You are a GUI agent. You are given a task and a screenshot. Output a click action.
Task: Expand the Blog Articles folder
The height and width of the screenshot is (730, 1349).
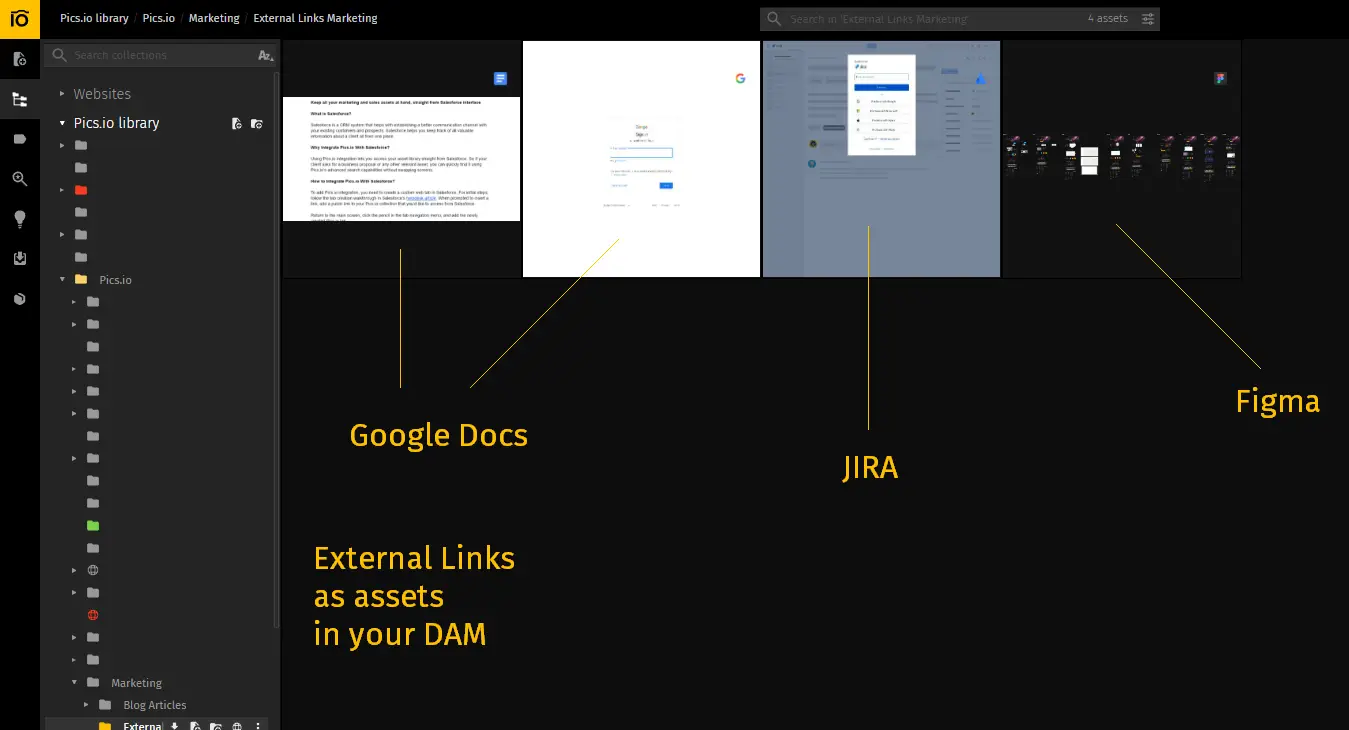click(x=86, y=705)
